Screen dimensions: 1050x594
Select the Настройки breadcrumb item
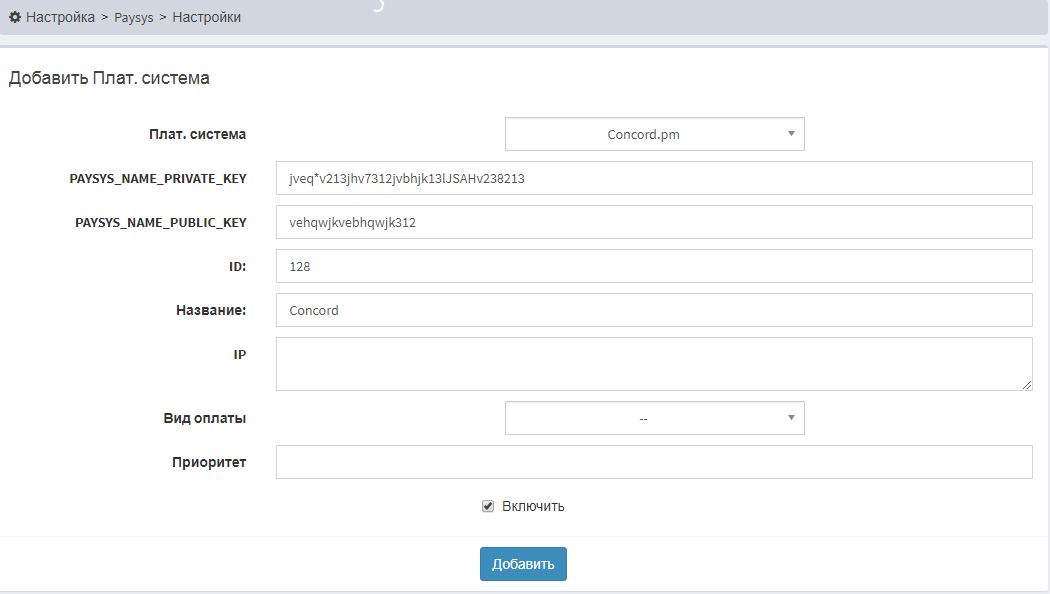(x=206, y=17)
